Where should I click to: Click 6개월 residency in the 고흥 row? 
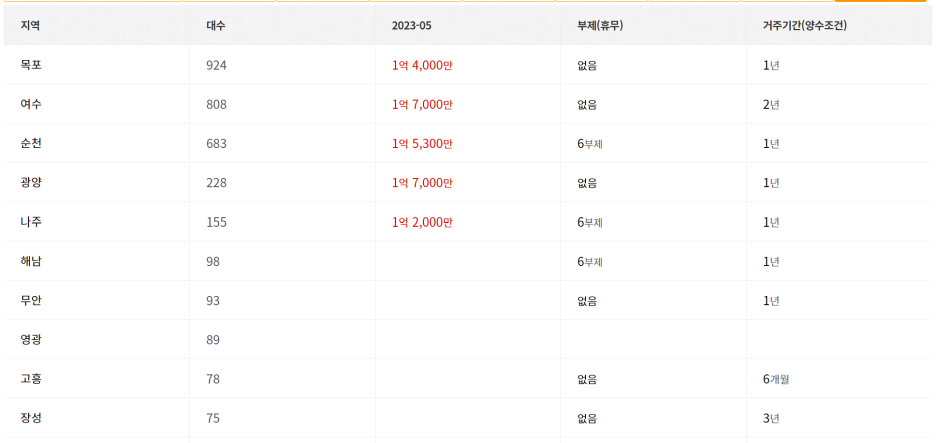click(x=776, y=380)
